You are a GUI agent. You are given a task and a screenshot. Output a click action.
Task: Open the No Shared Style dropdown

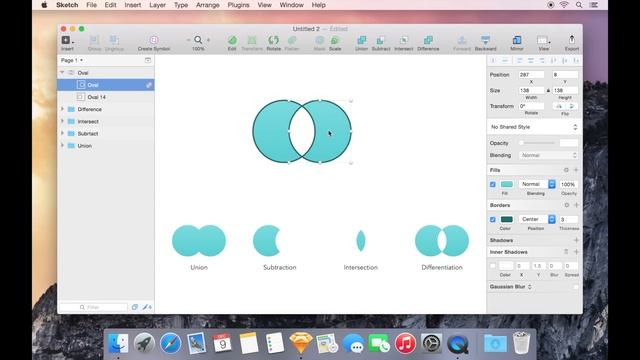[x=534, y=127]
